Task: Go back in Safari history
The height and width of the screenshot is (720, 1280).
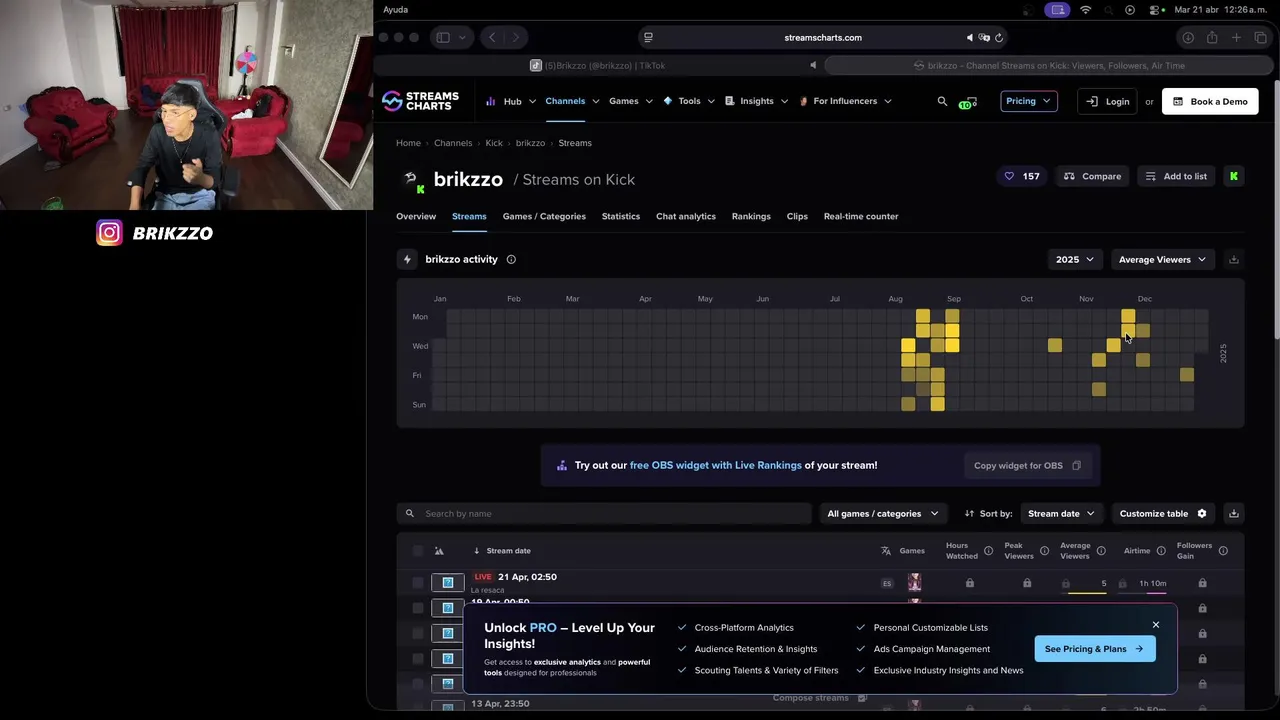Action: [492, 38]
